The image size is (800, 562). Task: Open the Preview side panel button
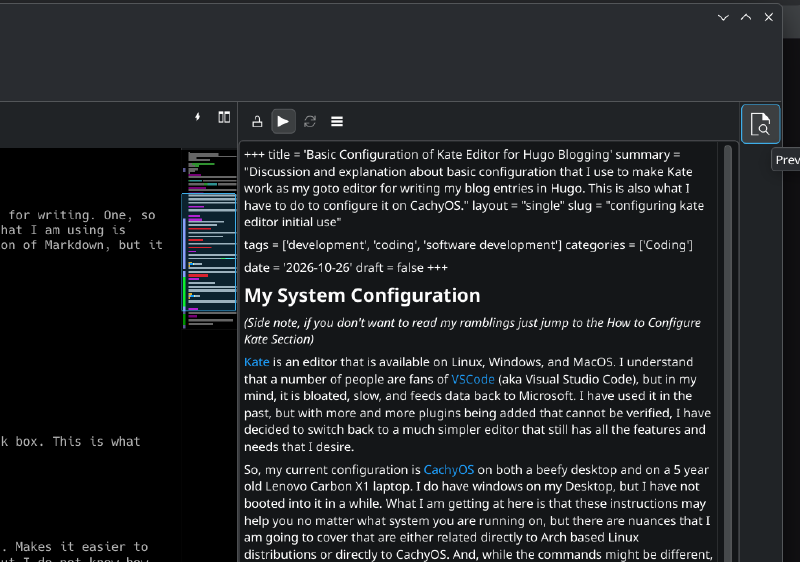[x=760, y=124]
